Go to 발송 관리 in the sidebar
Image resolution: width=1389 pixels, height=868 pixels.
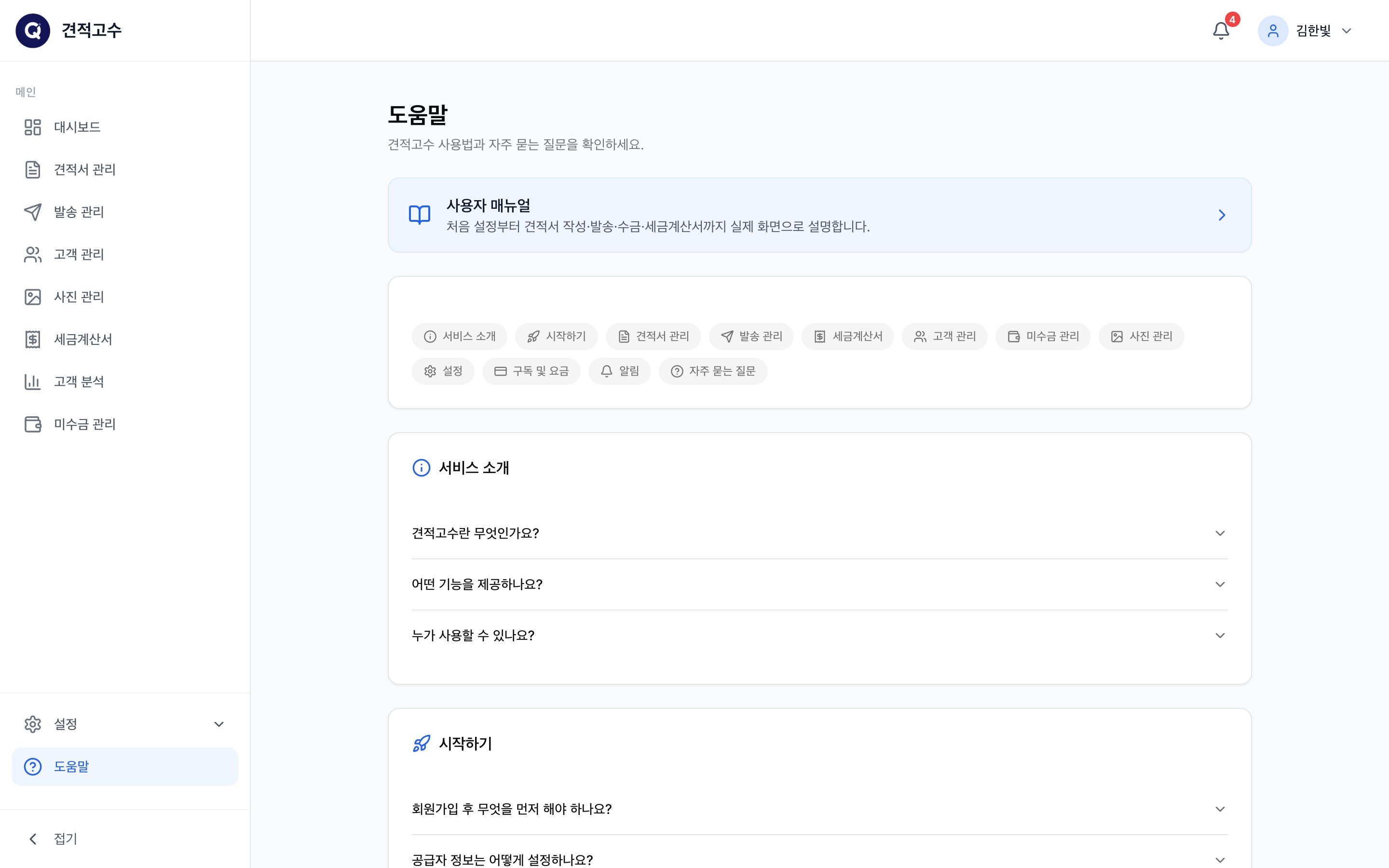(124, 212)
